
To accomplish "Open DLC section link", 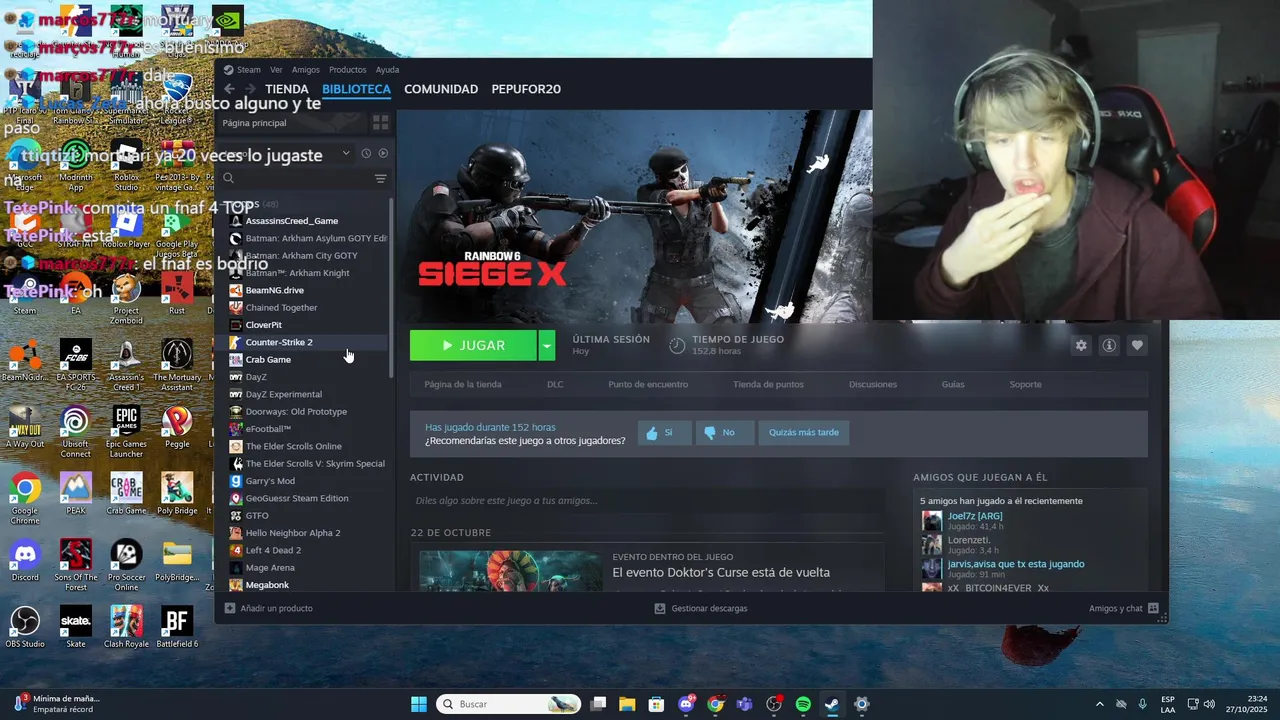I will pyautogui.click(x=555, y=384).
